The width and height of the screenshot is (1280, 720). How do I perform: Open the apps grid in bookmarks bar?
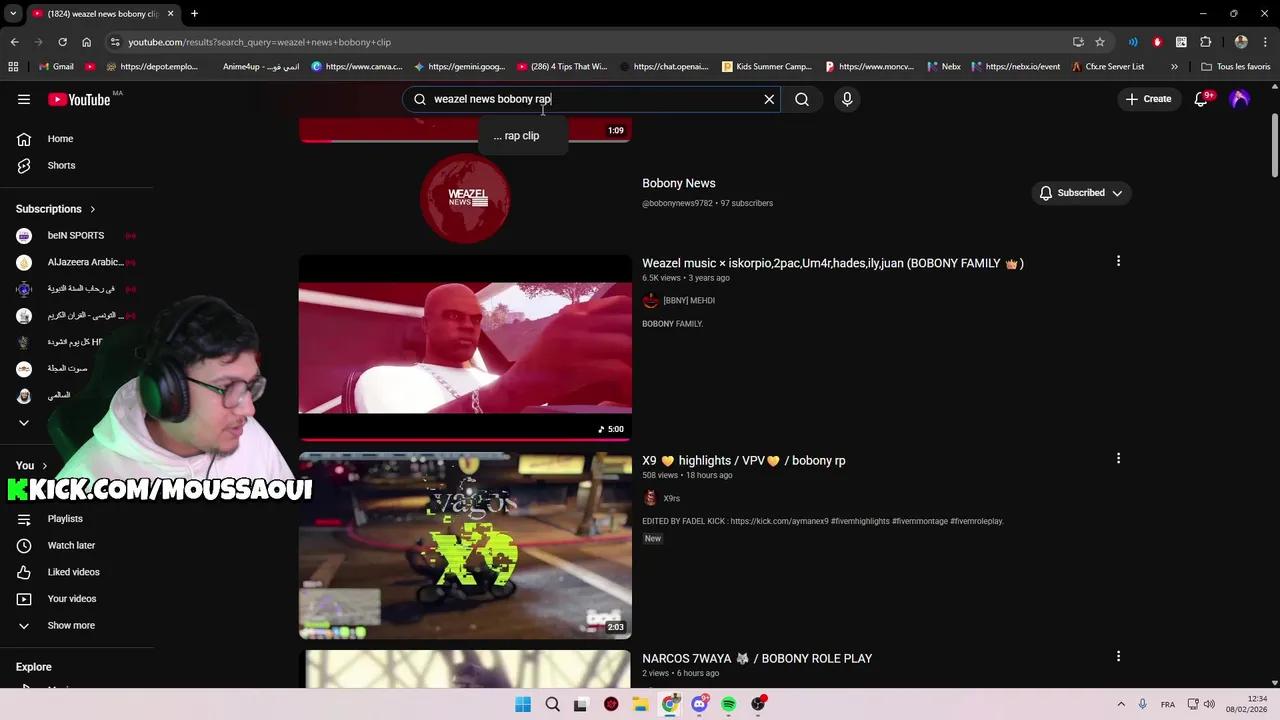click(13, 67)
